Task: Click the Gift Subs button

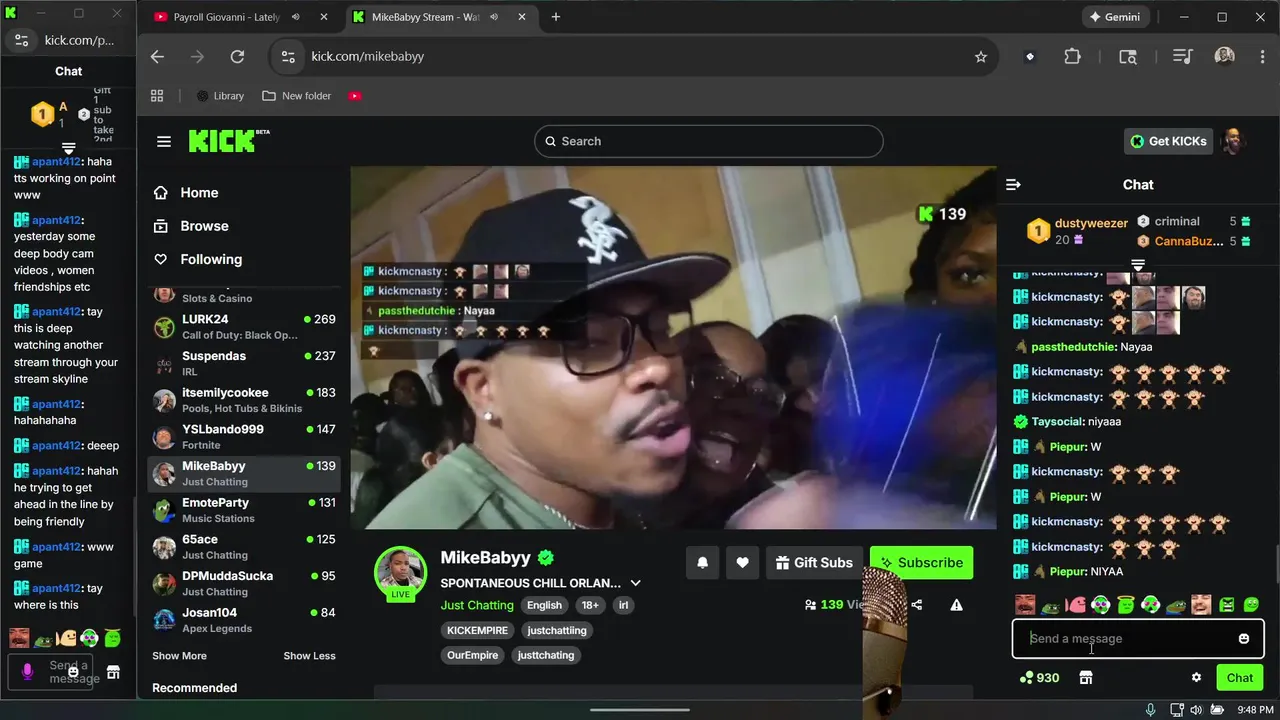Action: (x=814, y=562)
